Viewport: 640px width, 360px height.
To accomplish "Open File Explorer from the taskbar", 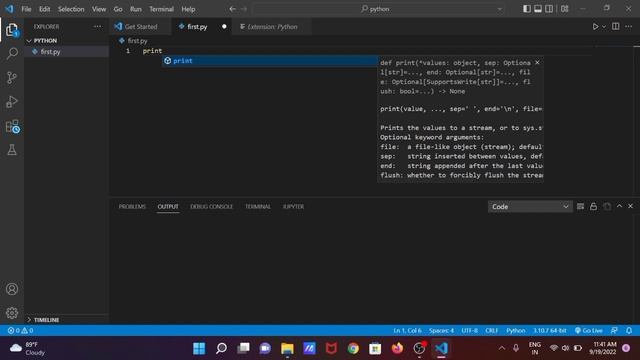I will pyautogui.click(x=287, y=348).
